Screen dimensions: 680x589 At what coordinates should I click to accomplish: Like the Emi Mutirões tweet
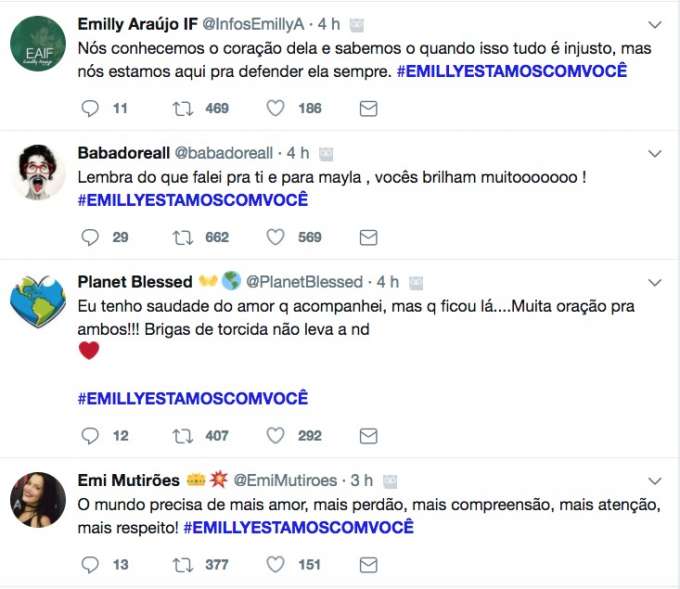(276, 565)
